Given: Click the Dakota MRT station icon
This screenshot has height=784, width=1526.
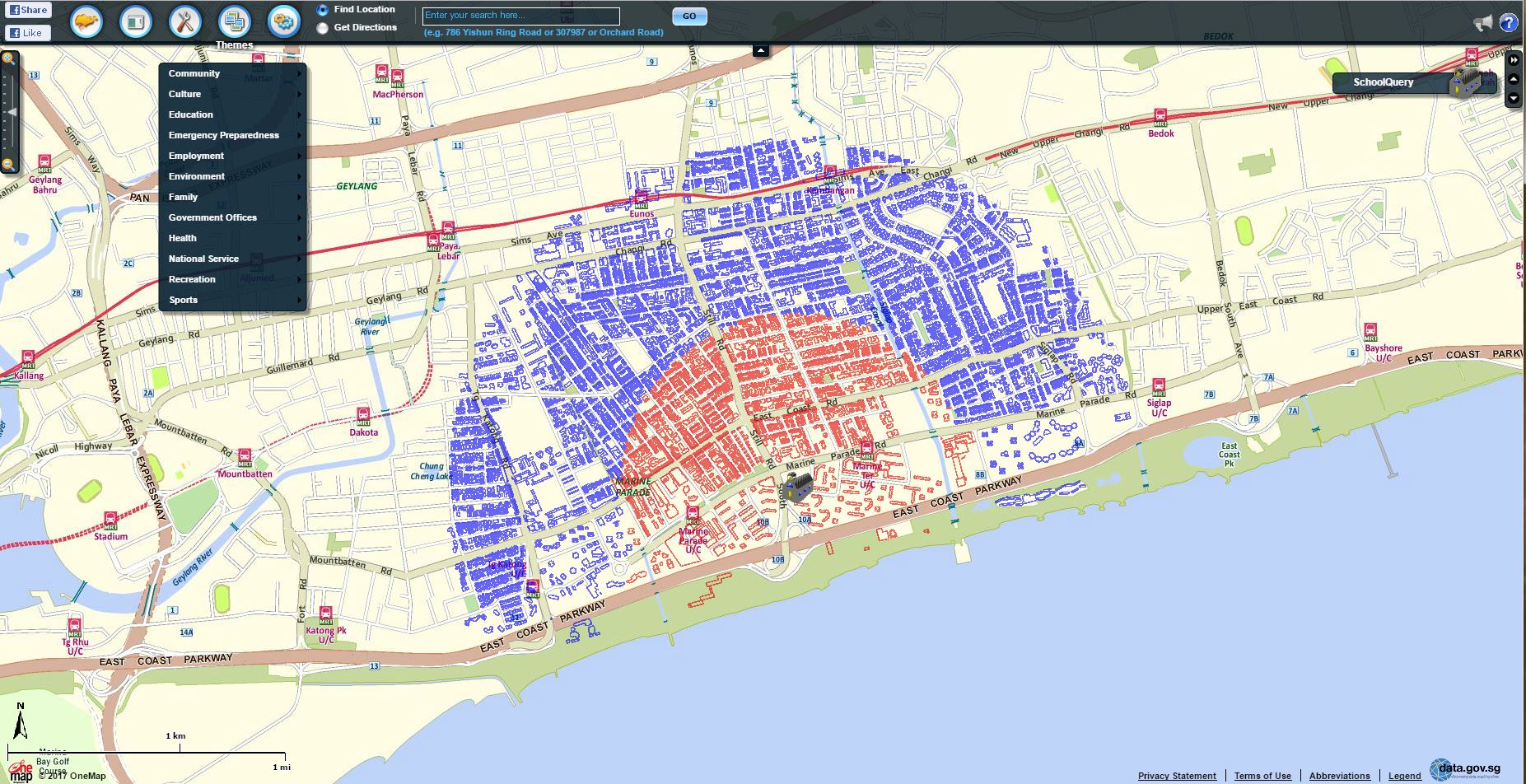Looking at the screenshot, I should (363, 416).
